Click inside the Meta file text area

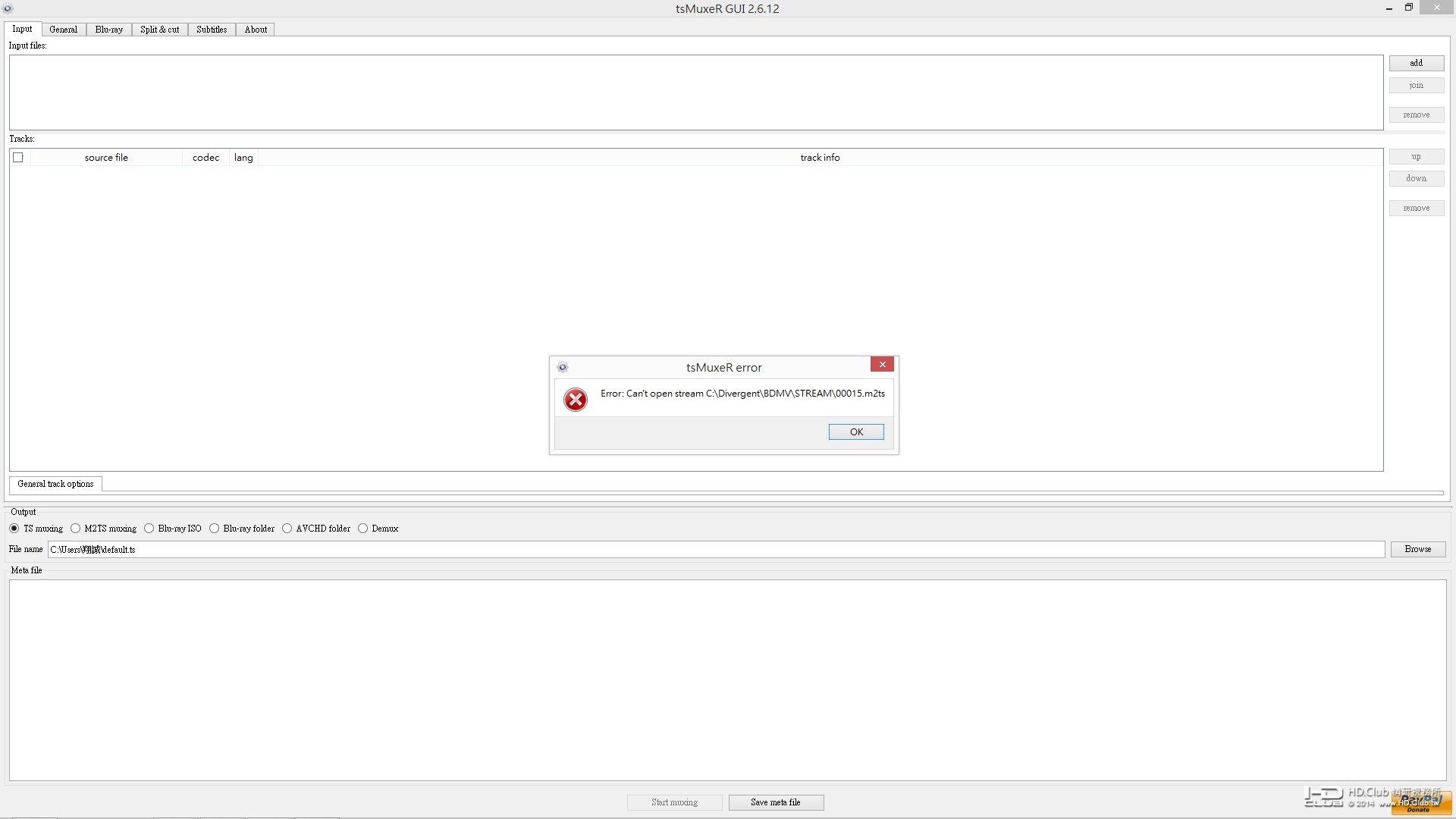point(727,680)
